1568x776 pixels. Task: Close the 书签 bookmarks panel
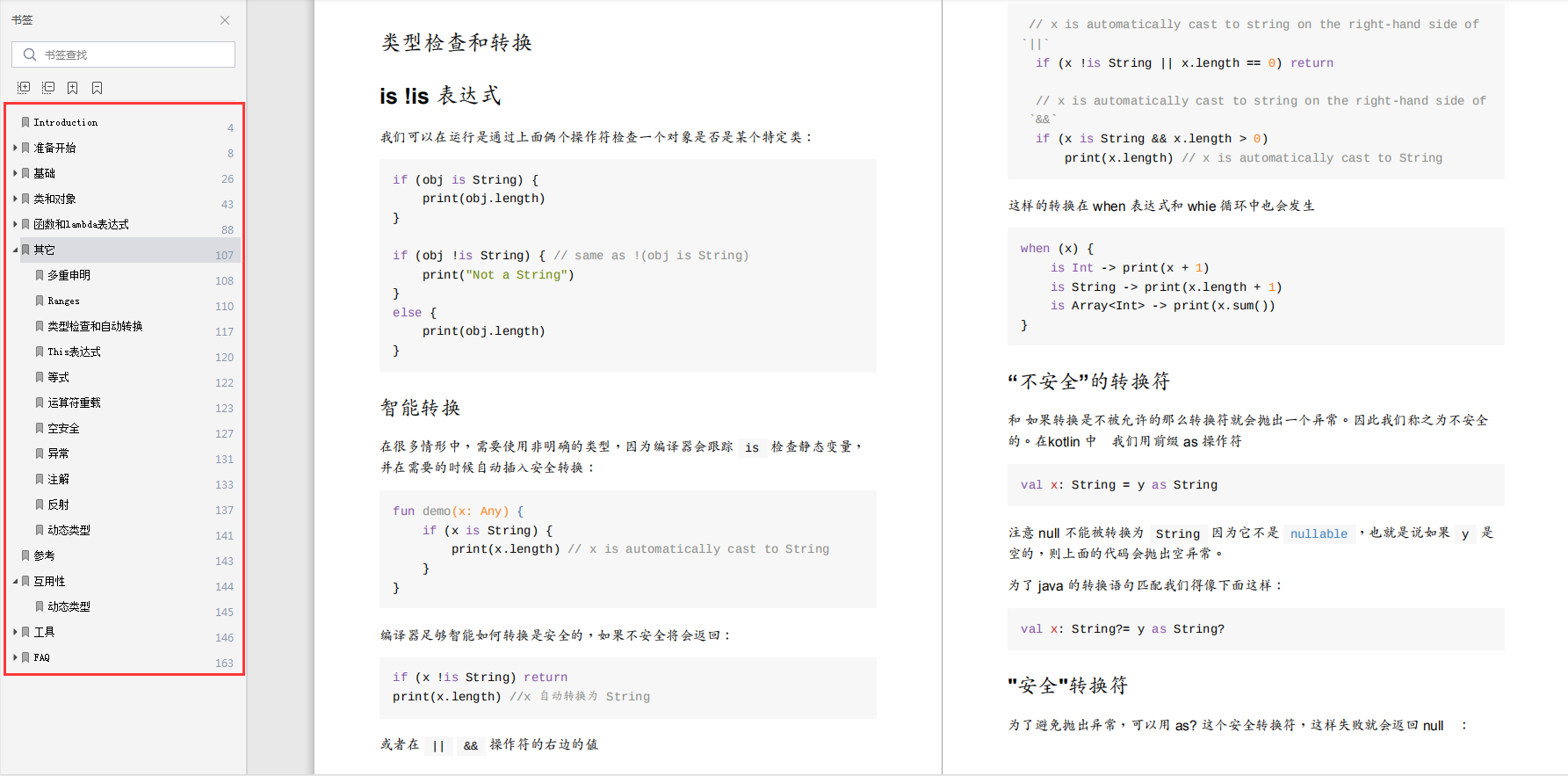[225, 20]
